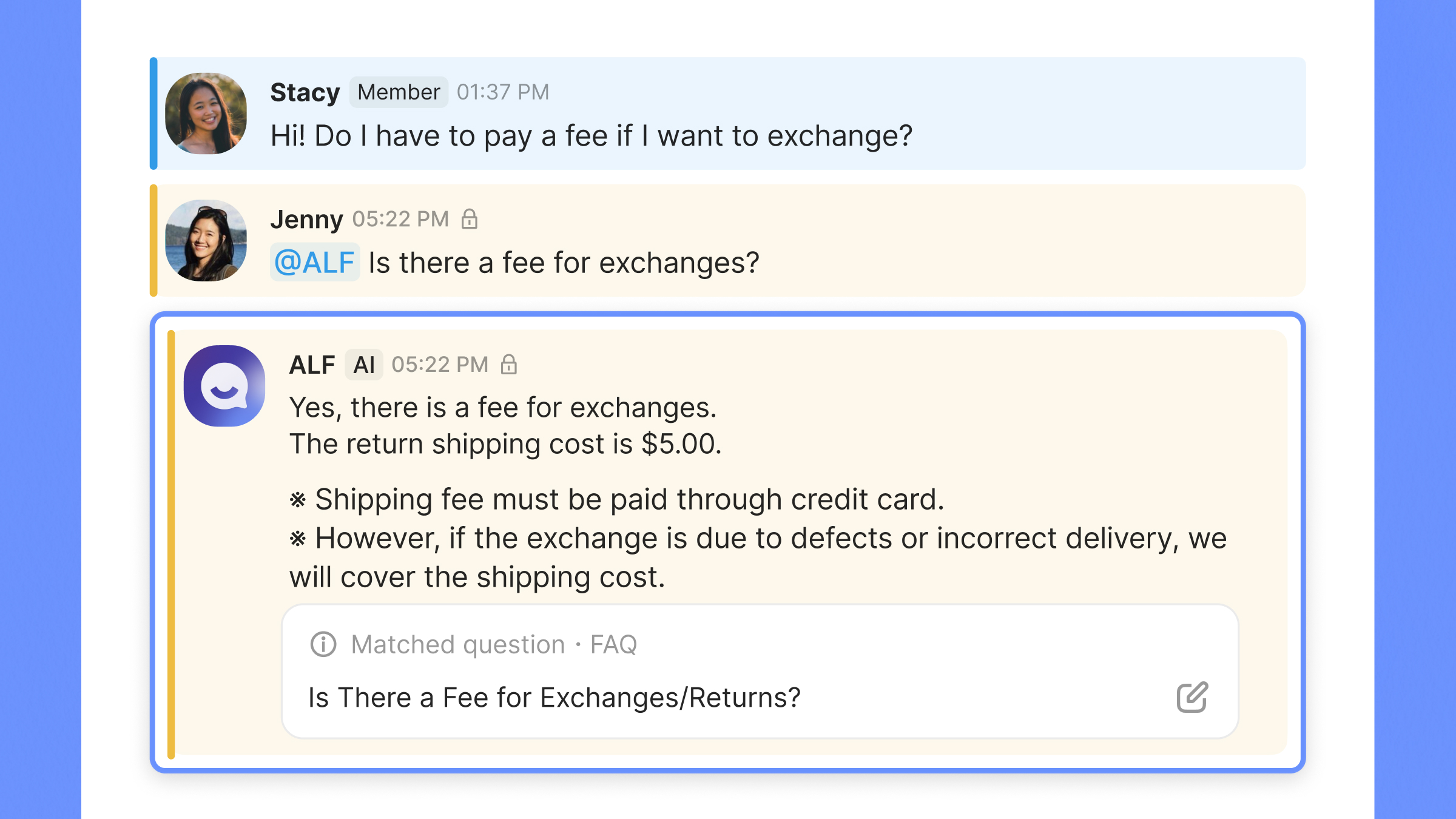Screen dimensions: 1456x819
Task: Click the ALF bot avatar icon
Action: pos(224,386)
